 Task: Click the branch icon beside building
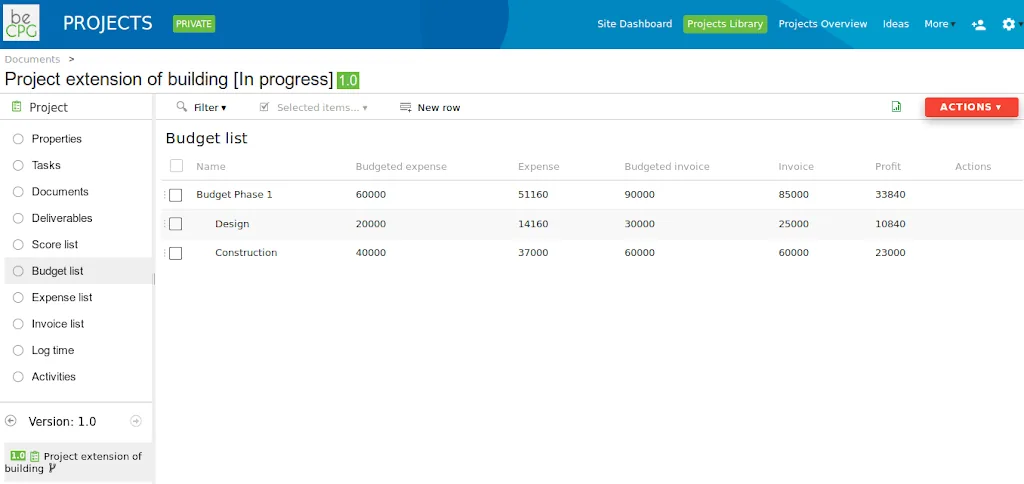[x=52, y=468]
